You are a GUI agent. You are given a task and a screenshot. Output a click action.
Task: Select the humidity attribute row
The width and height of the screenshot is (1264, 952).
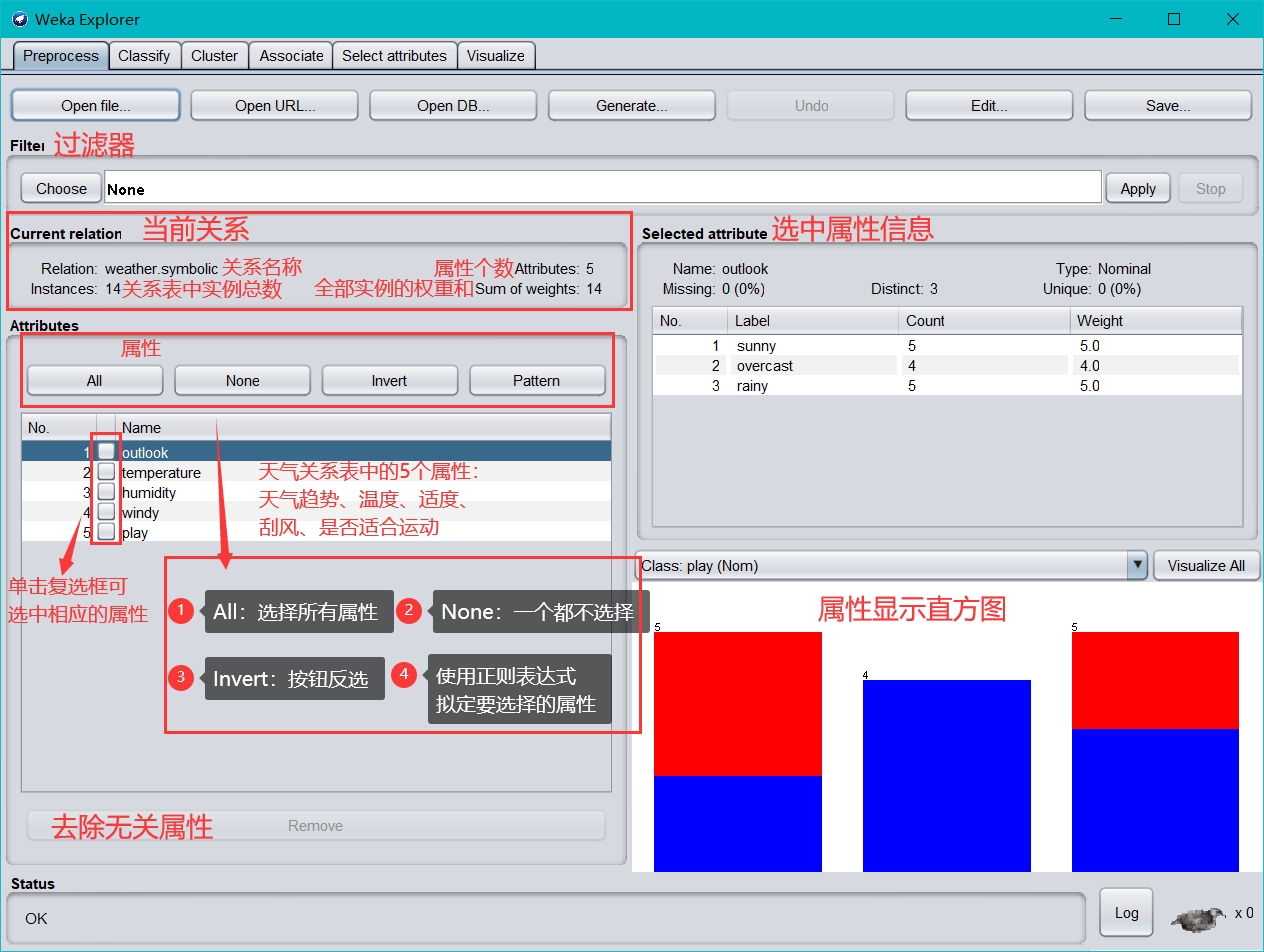316,492
